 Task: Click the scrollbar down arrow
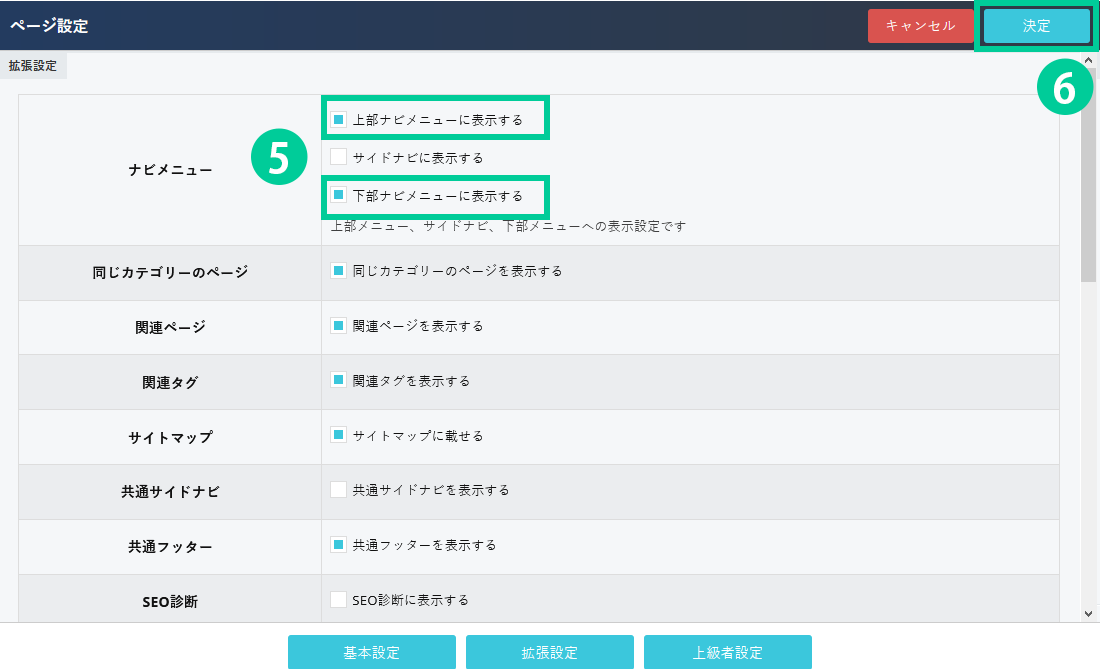[x=1088, y=613]
